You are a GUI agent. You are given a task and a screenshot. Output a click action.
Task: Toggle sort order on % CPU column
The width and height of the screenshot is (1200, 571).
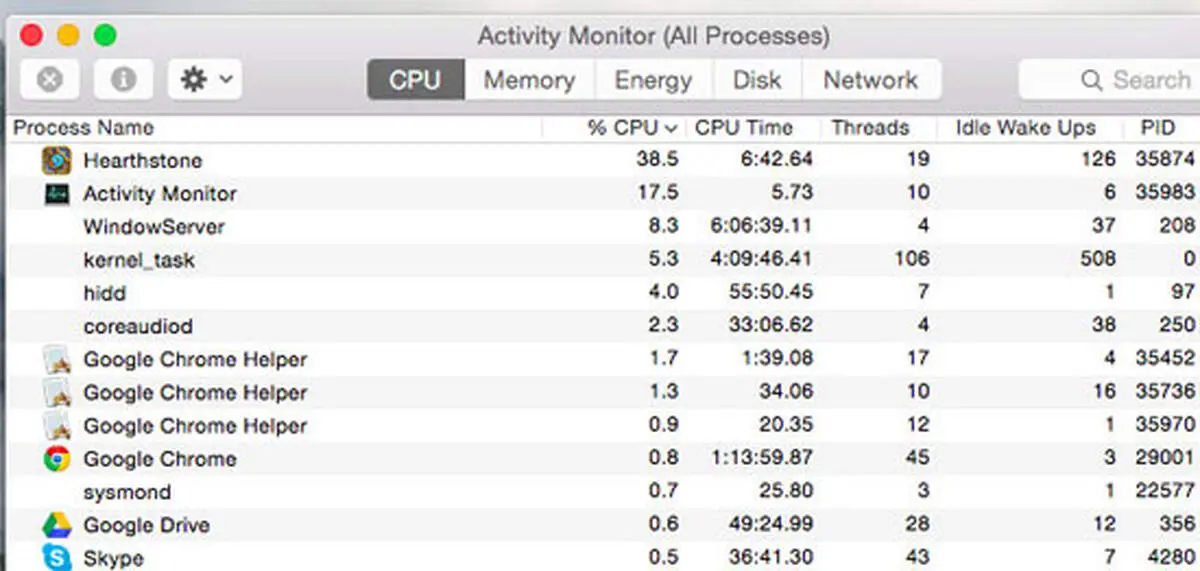[x=632, y=128]
